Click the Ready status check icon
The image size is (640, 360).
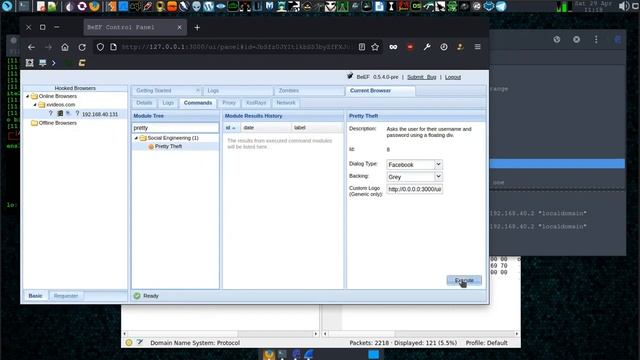click(137, 296)
